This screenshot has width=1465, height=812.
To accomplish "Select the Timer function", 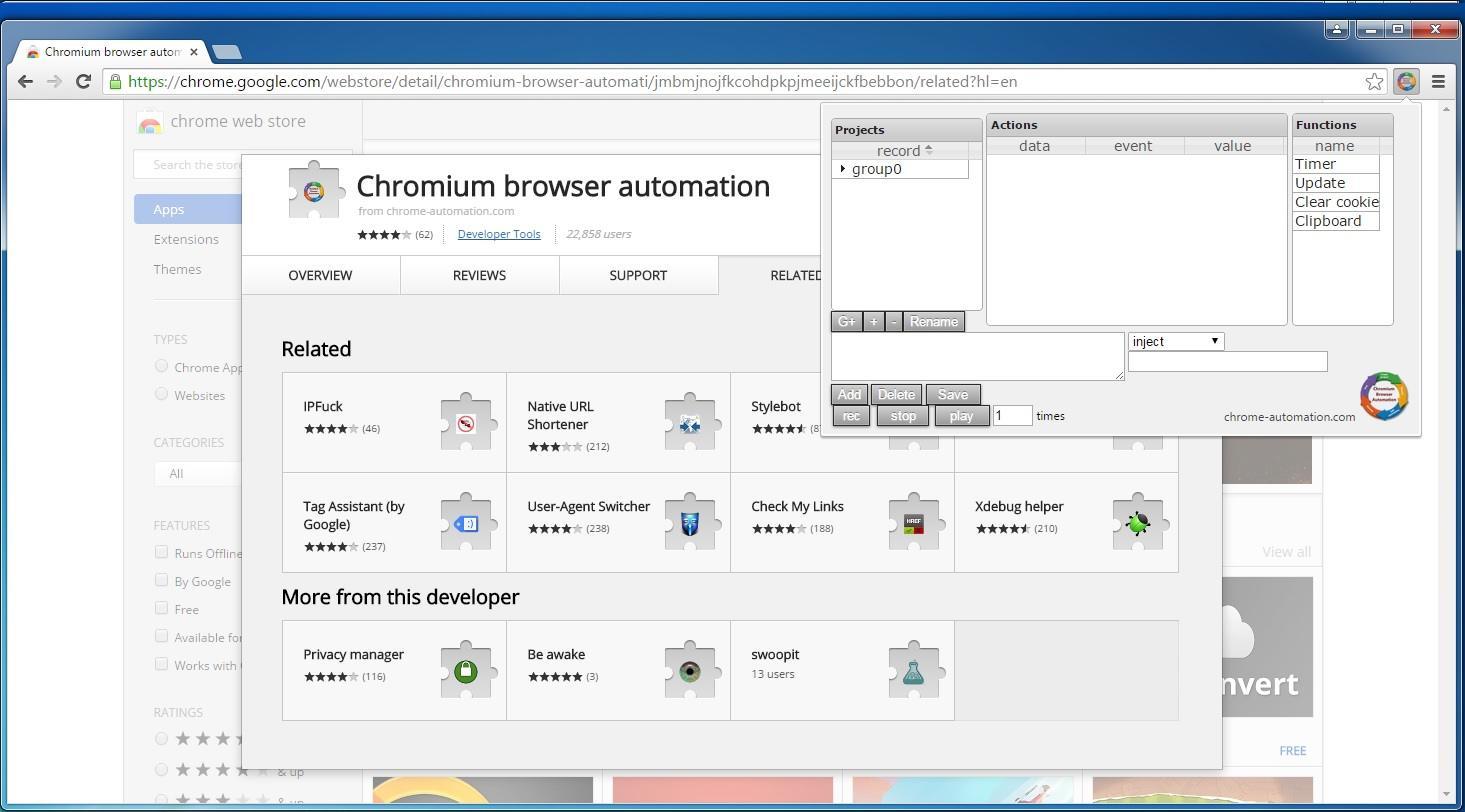I will coord(1336,164).
